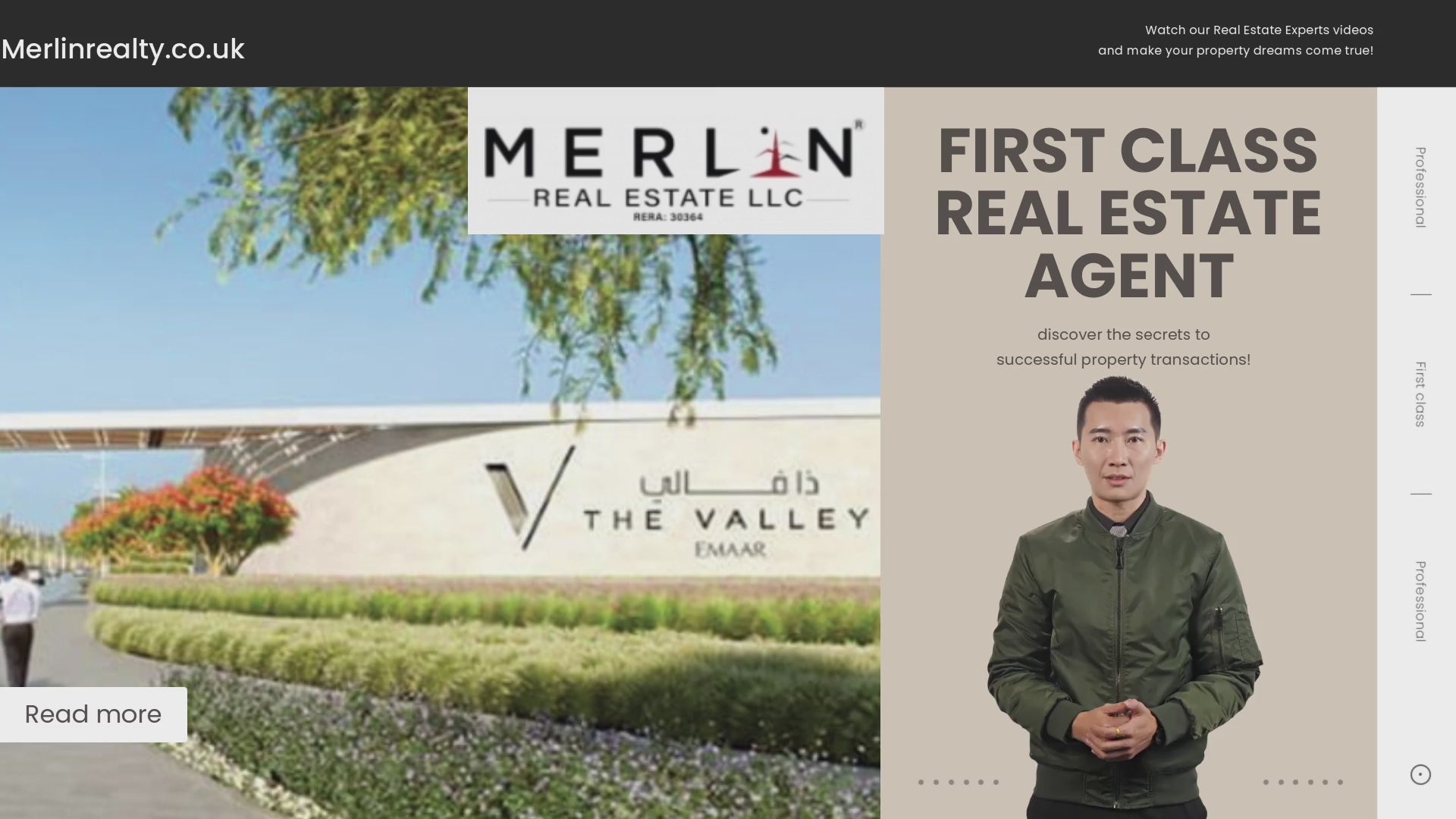Click The Valley lettering on wall
This screenshot has height=819, width=1456.
point(726,519)
